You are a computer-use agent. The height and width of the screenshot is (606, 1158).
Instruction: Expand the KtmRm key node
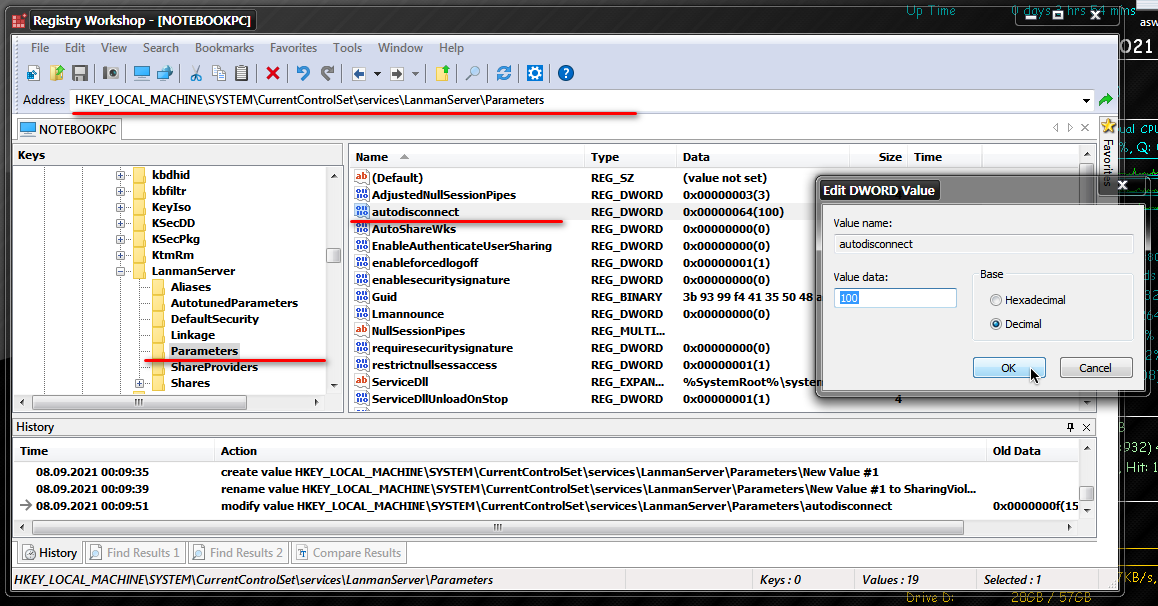coord(120,255)
